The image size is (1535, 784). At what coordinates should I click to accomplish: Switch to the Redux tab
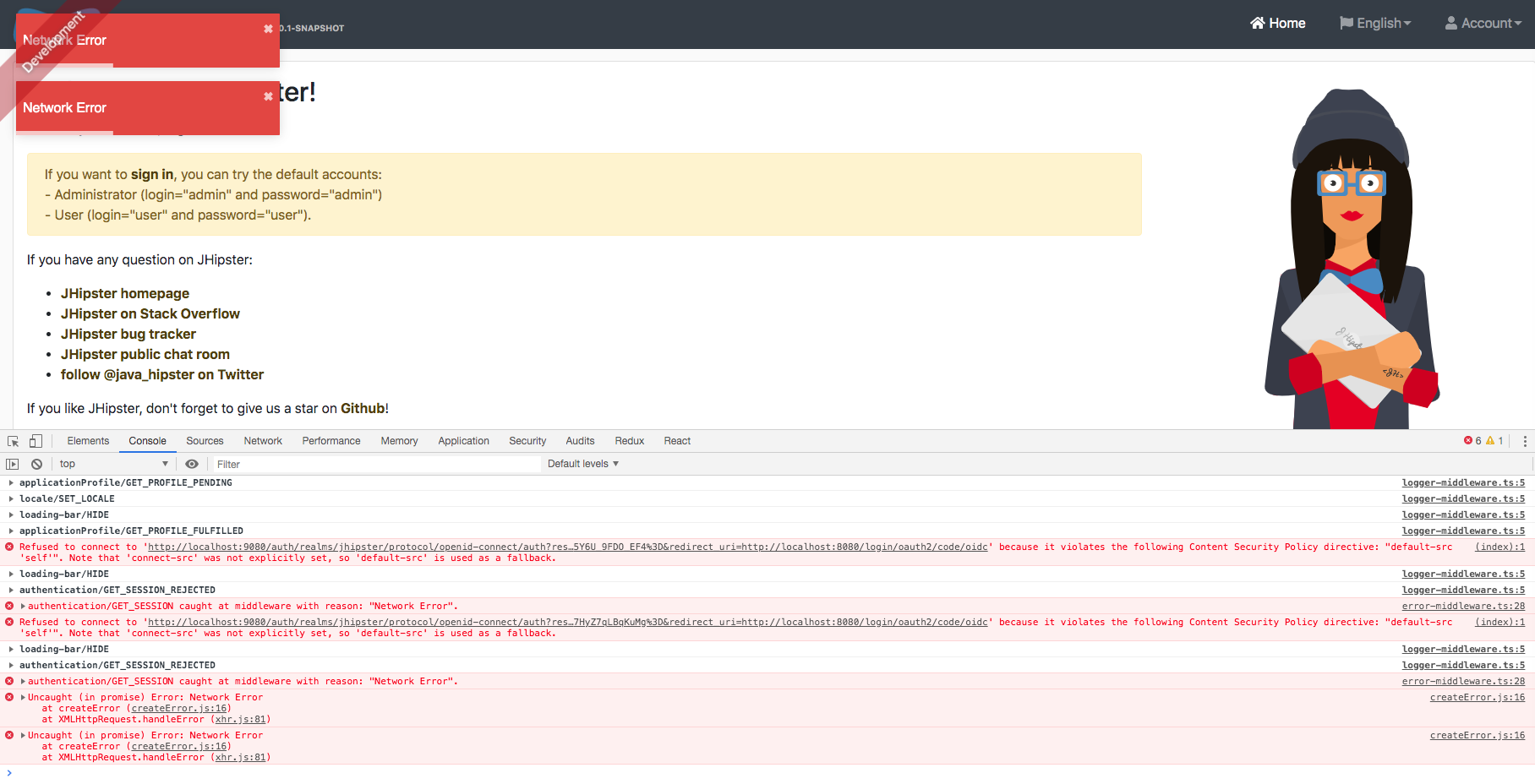point(629,440)
